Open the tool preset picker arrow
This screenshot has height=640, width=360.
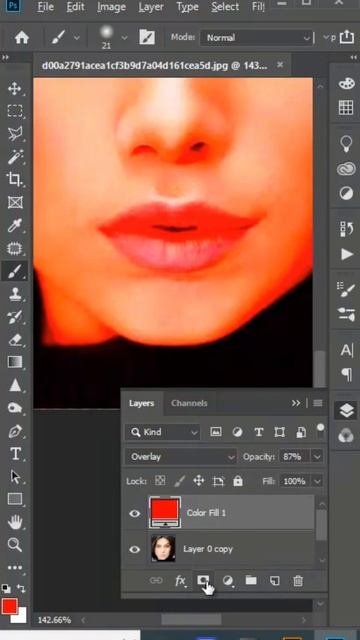(77, 38)
